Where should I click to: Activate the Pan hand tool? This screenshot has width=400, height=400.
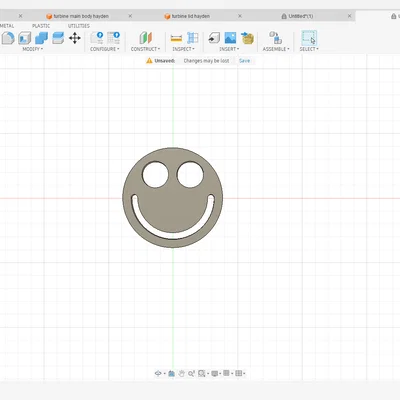click(181, 373)
